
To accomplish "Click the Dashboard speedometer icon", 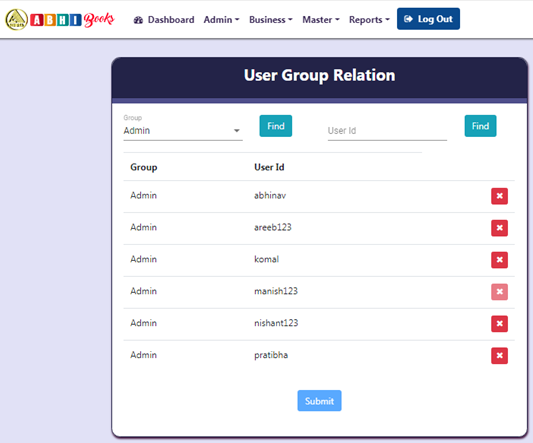I will point(138,20).
